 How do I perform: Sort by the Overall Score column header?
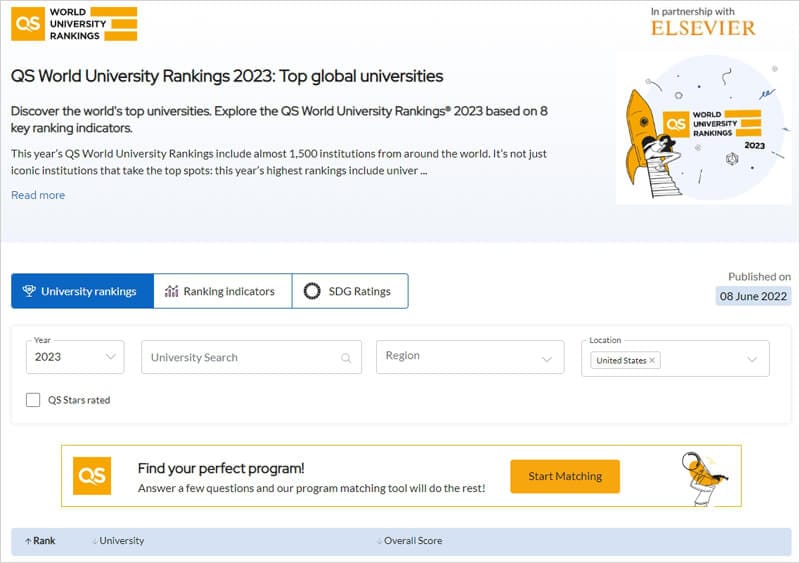(413, 541)
